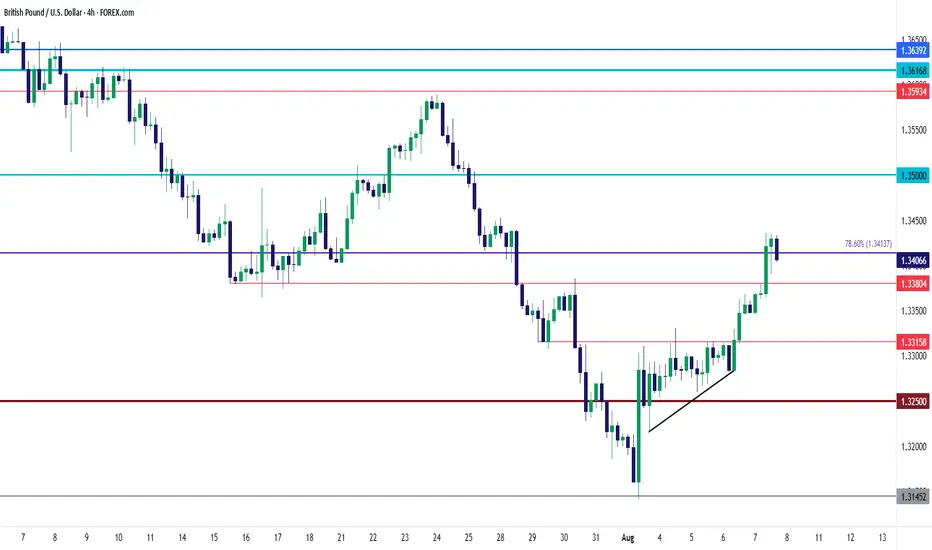The width and height of the screenshot is (932, 550).
Task: Click the 1.35500 price axis tick
Action: pos(914,130)
